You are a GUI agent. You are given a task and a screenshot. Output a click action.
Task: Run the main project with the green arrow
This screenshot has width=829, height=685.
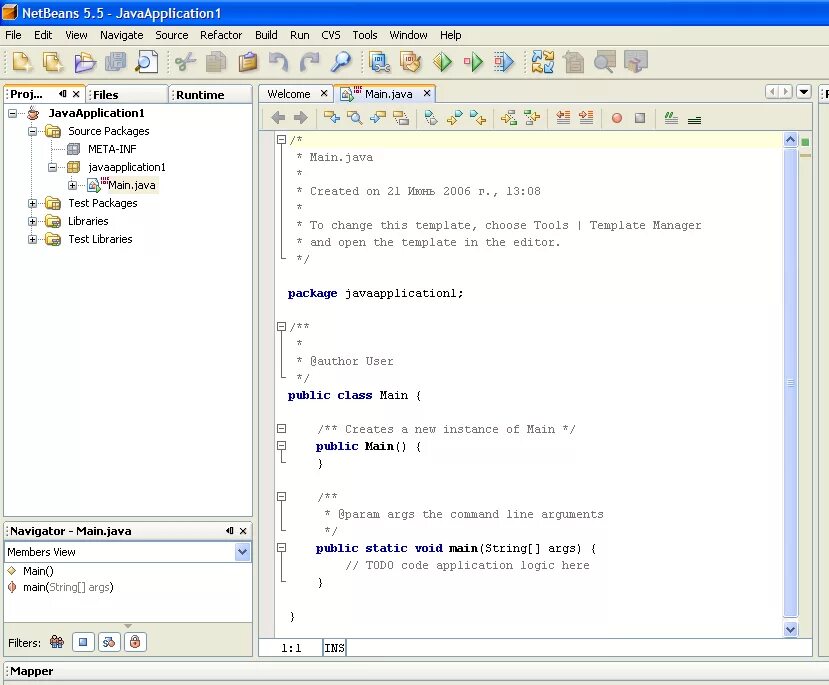click(x=443, y=62)
